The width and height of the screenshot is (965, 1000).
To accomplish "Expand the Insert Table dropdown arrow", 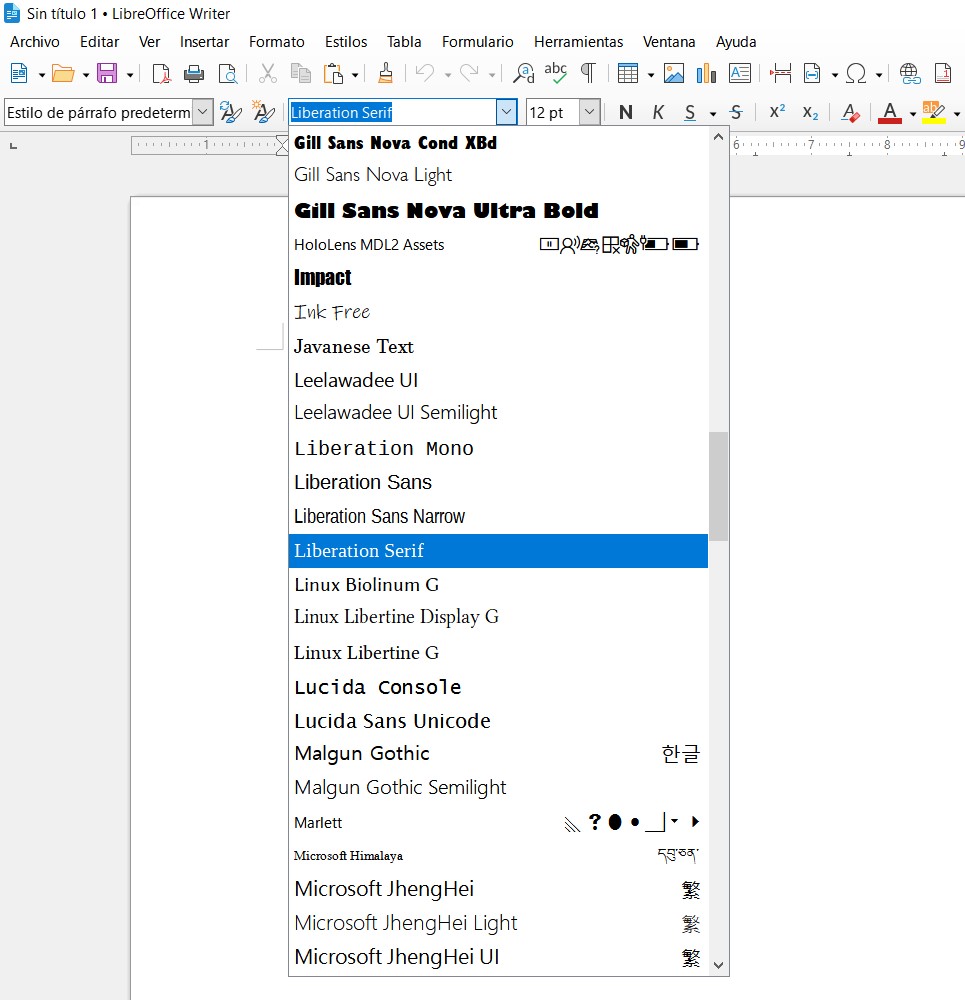I will [x=651, y=75].
